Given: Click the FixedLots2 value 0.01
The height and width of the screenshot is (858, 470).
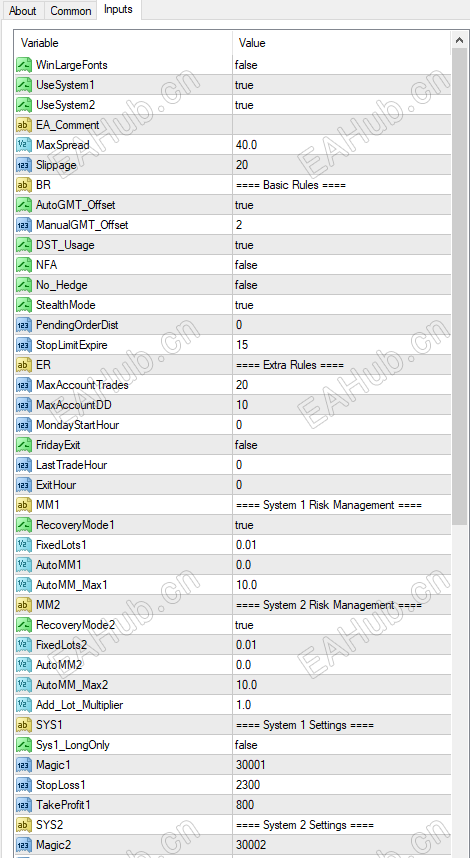Looking at the screenshot, I should (x=246, y=645).
